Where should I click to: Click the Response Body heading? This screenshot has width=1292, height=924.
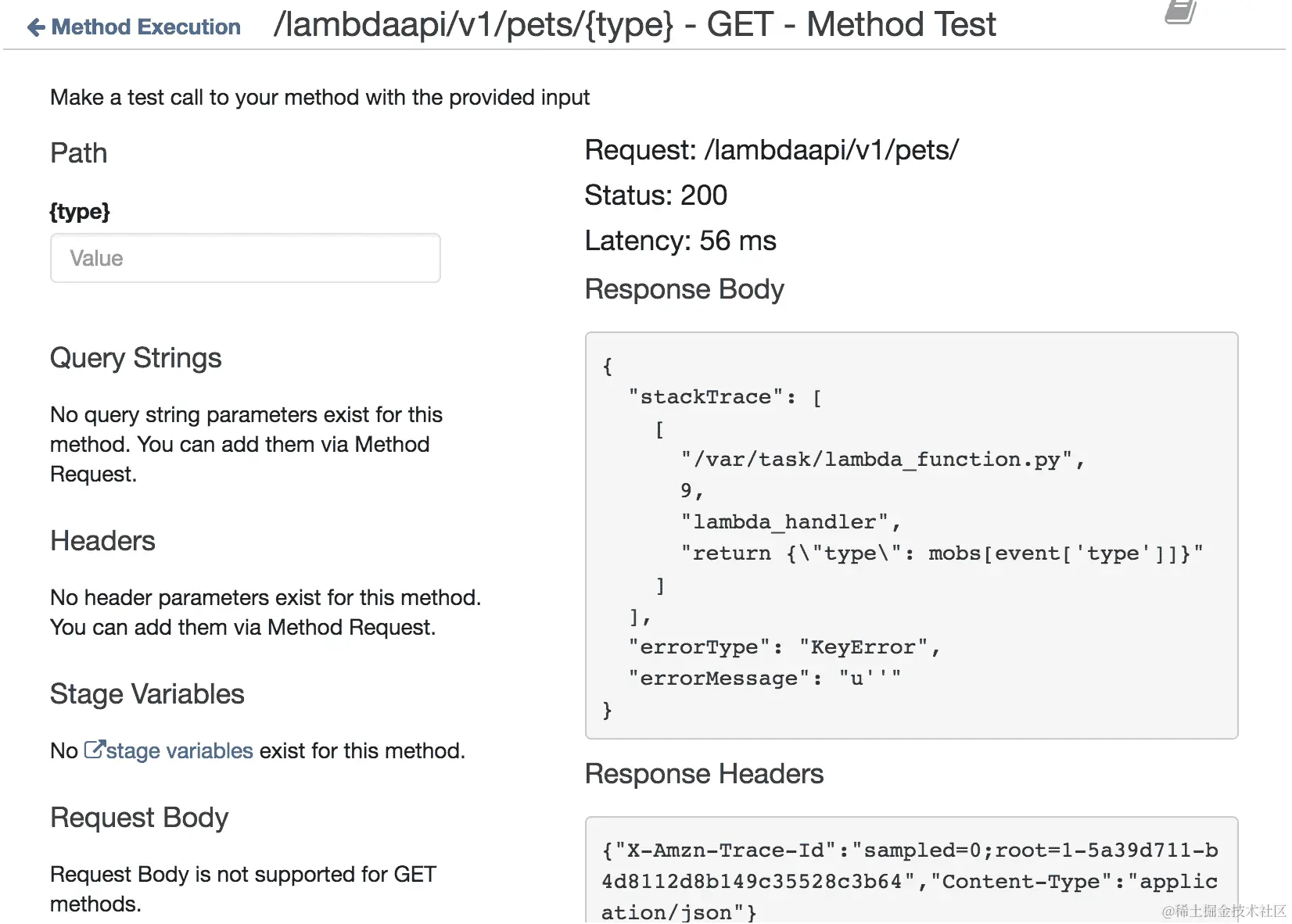tap(684, 289)
